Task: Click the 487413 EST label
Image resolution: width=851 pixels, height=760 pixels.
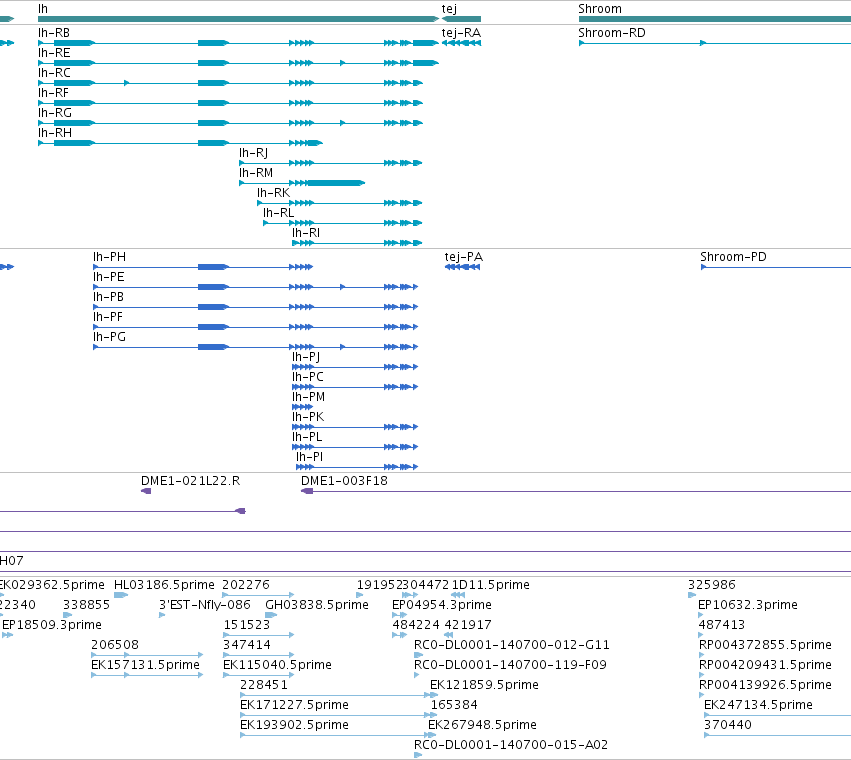Action: pyautogui.click(x=722, y=625)
